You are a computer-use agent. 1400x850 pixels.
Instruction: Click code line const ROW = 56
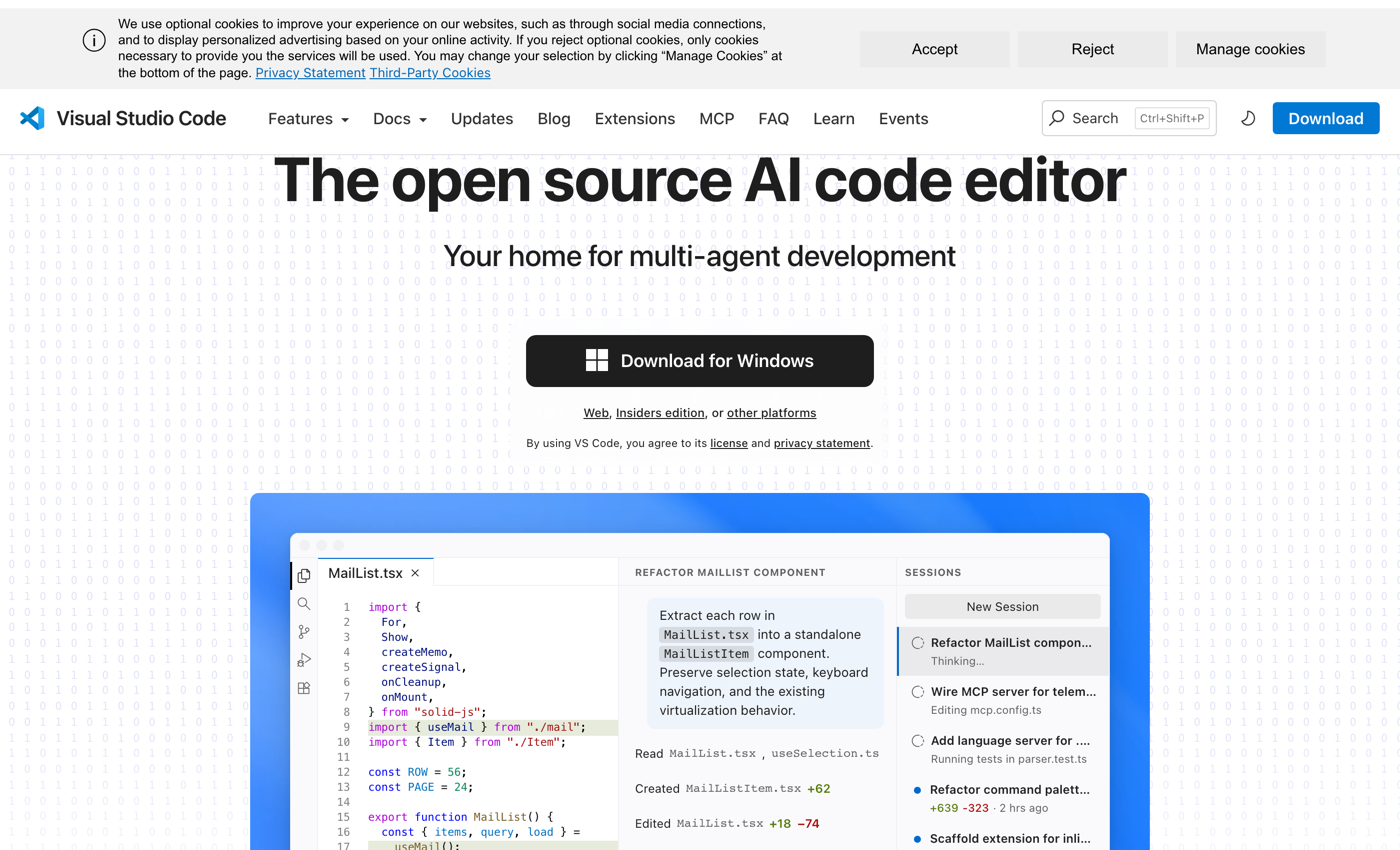(x=417, y=772)
